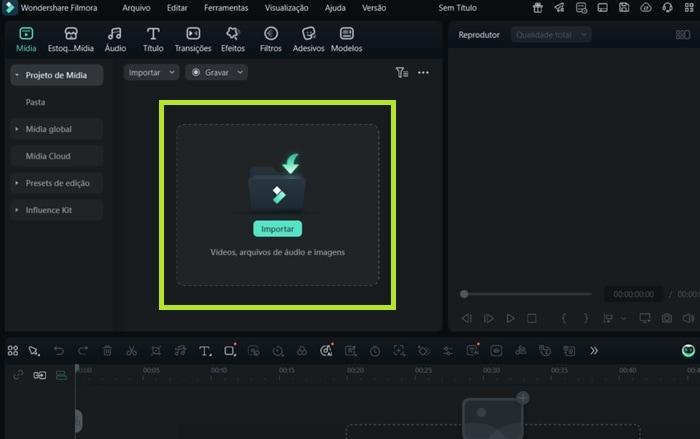Open the Ferramentas menu
700x439 pixels.
pyautogui.click(x=226, y=8)
